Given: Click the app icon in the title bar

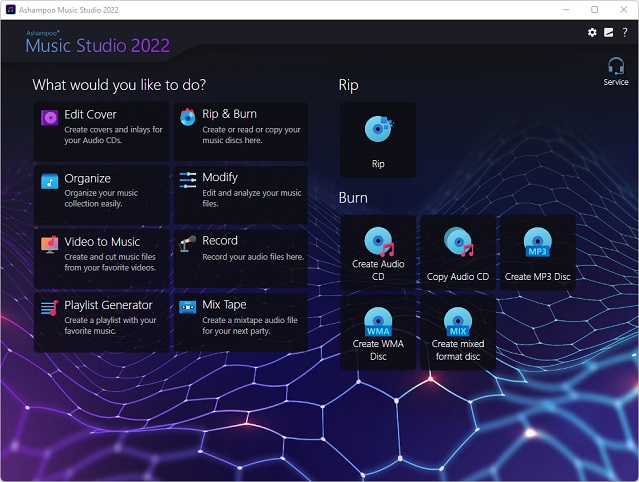Looking at the screenshot, I should click(x=11, y=10).
